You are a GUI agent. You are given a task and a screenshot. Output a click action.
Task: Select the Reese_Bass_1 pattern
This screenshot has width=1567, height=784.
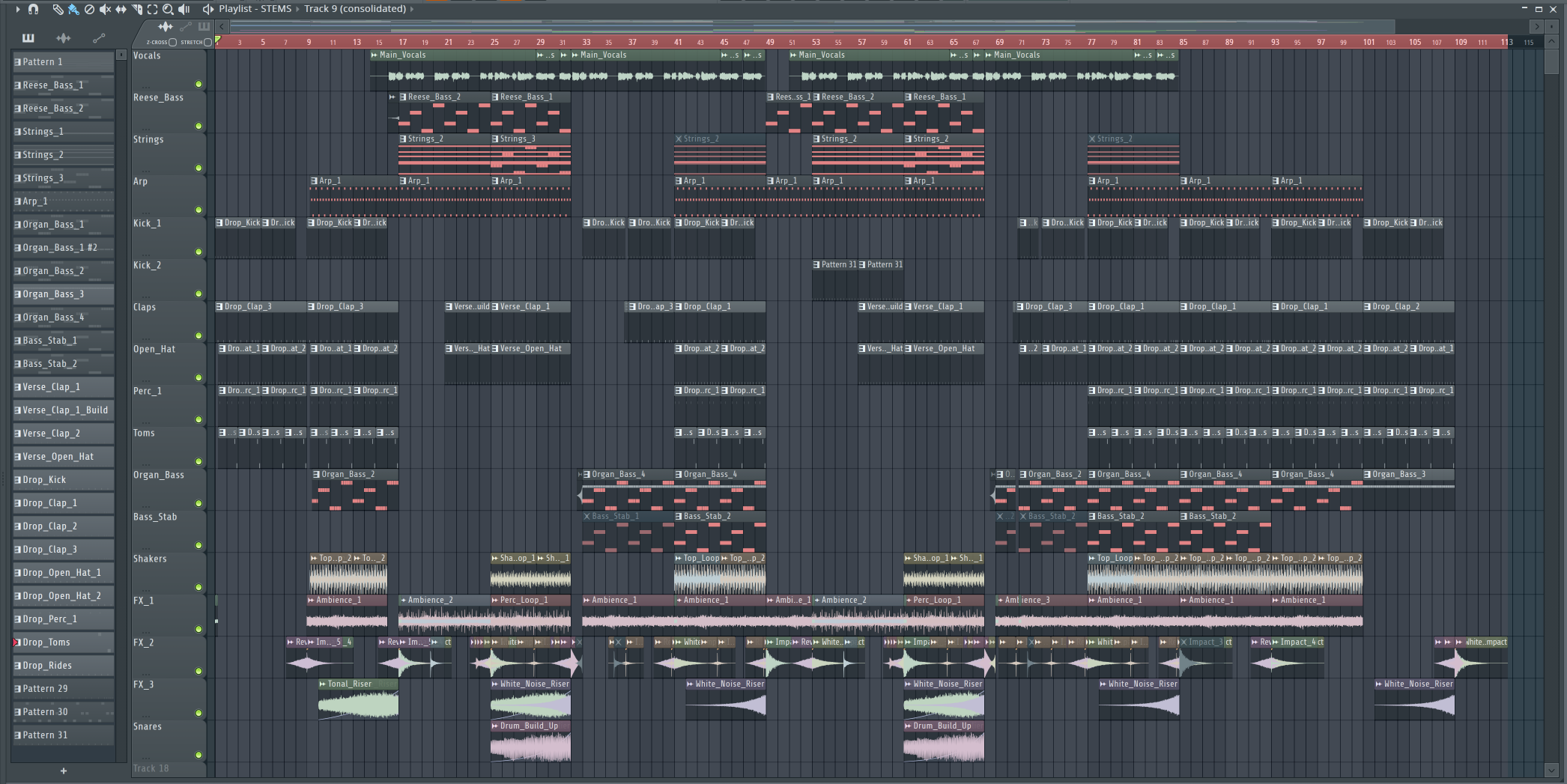pos(64,85)
